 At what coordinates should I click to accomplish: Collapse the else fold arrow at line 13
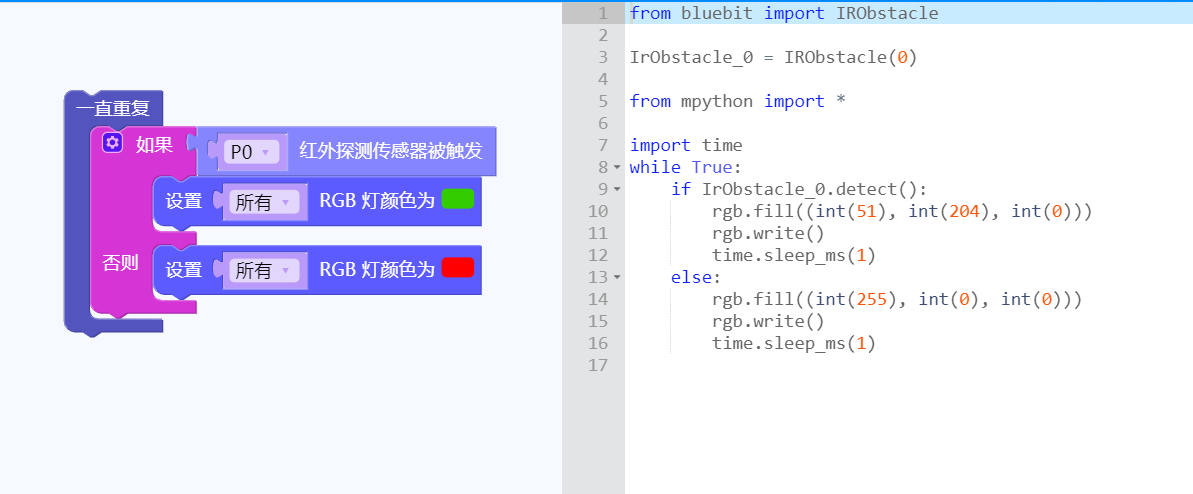point(617,277)
